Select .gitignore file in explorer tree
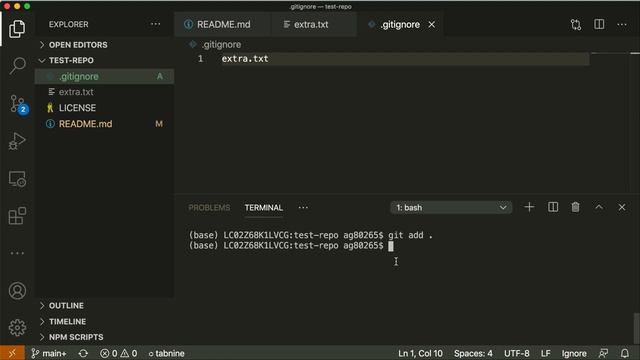Image resolution: width=640 pixels, height=360 pixels. pos(104,76)
